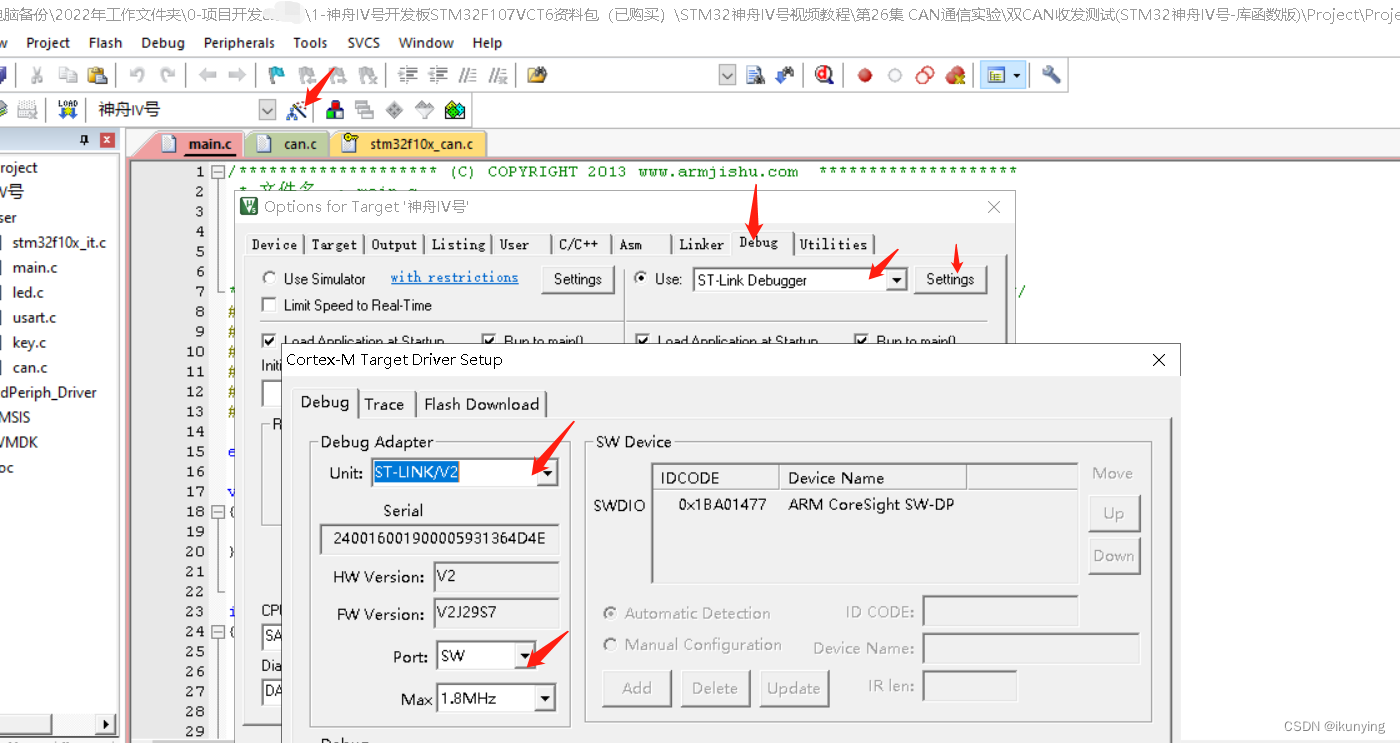Open Manage Project Items colored boxes icon

pos(335,110)
